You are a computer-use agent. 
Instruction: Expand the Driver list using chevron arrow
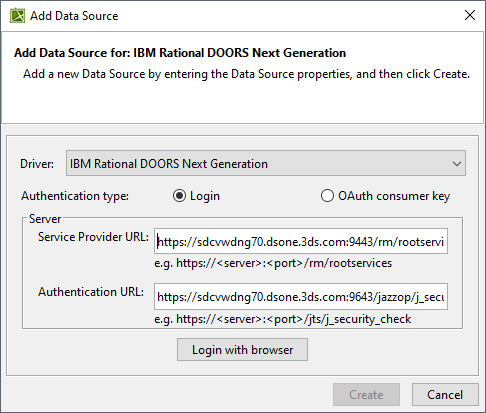tap(457, 164)
